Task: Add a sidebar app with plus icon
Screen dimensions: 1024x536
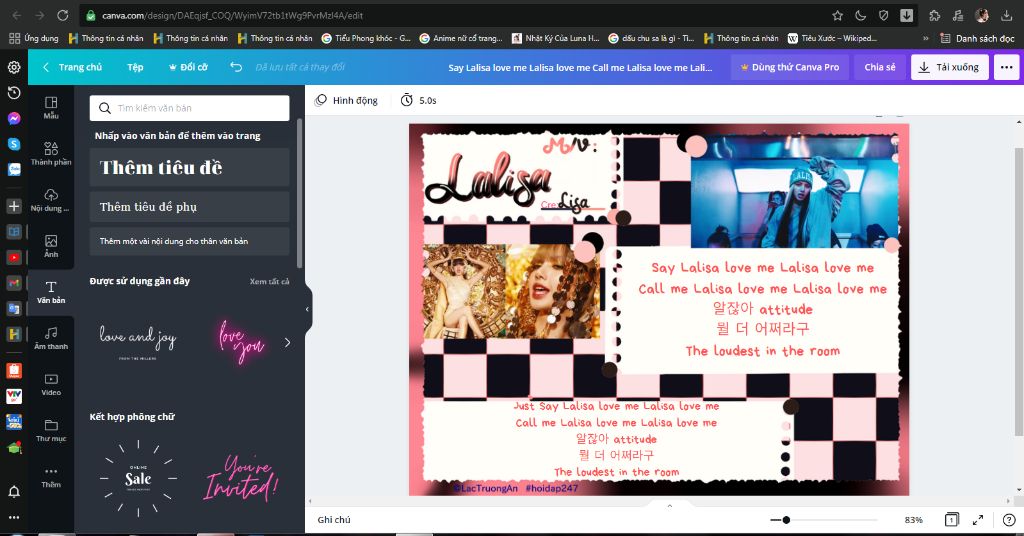Action: pos(14,206)
